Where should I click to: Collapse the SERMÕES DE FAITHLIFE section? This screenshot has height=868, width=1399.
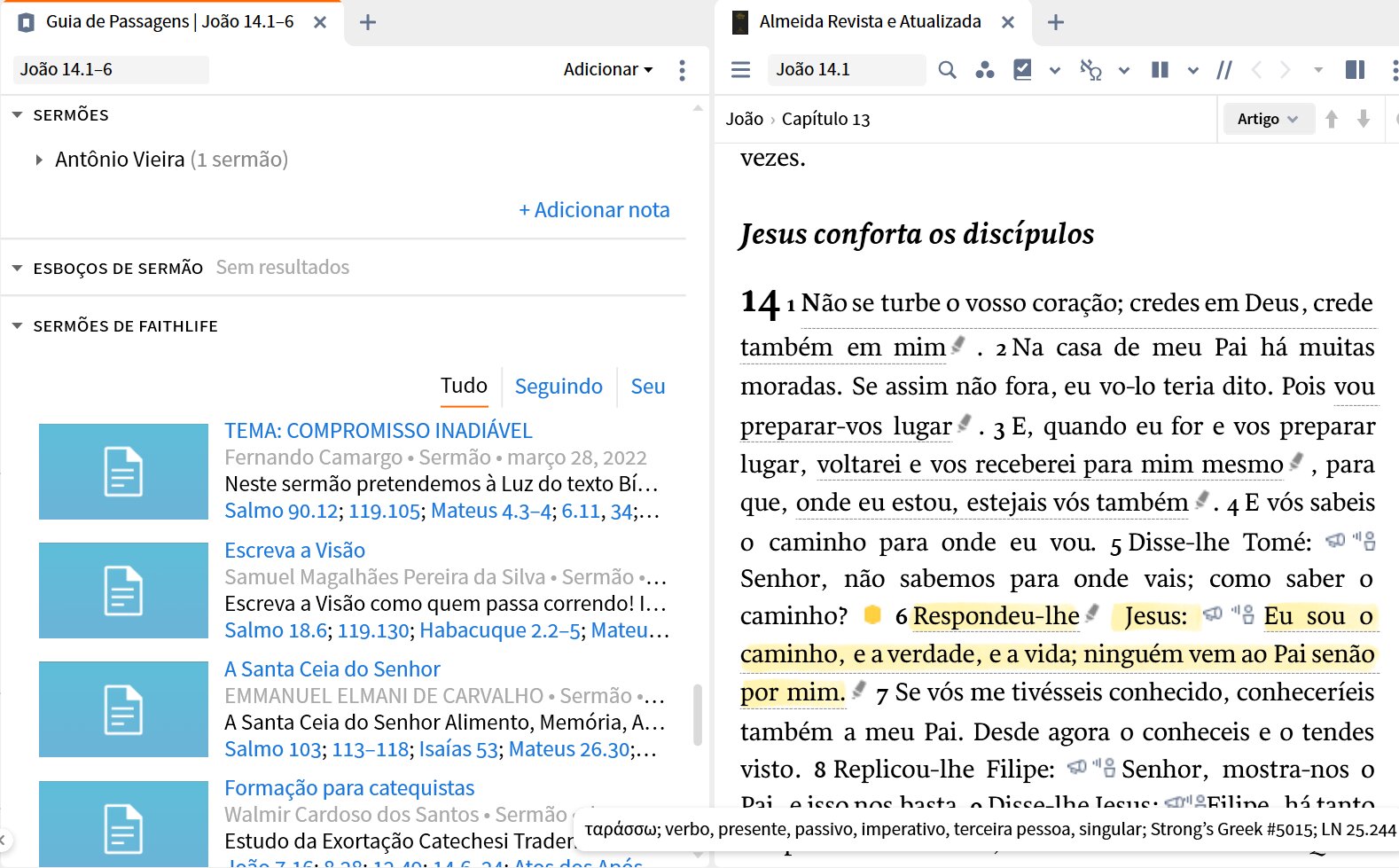coord(17,326)
